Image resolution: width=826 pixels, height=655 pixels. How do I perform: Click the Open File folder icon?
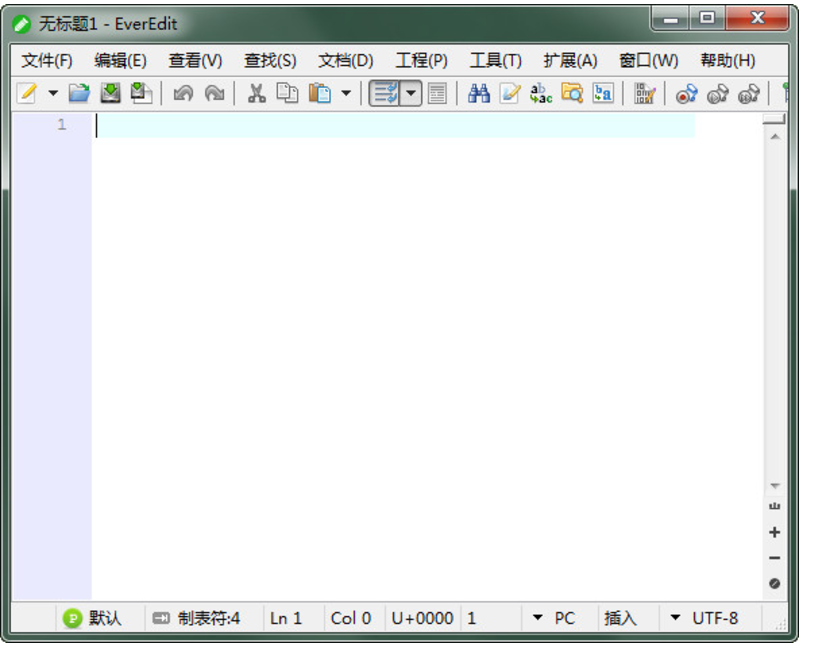tap(79, 94)
